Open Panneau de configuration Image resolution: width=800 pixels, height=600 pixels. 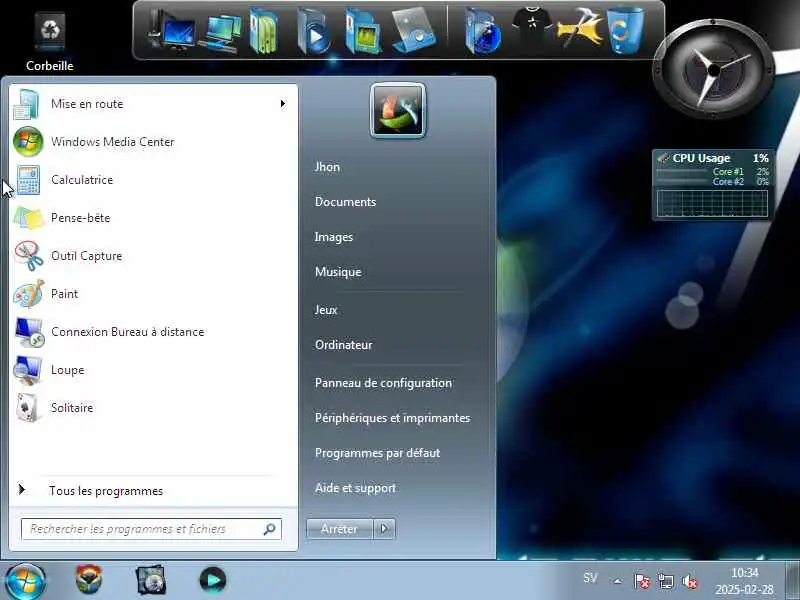point(383,383)
